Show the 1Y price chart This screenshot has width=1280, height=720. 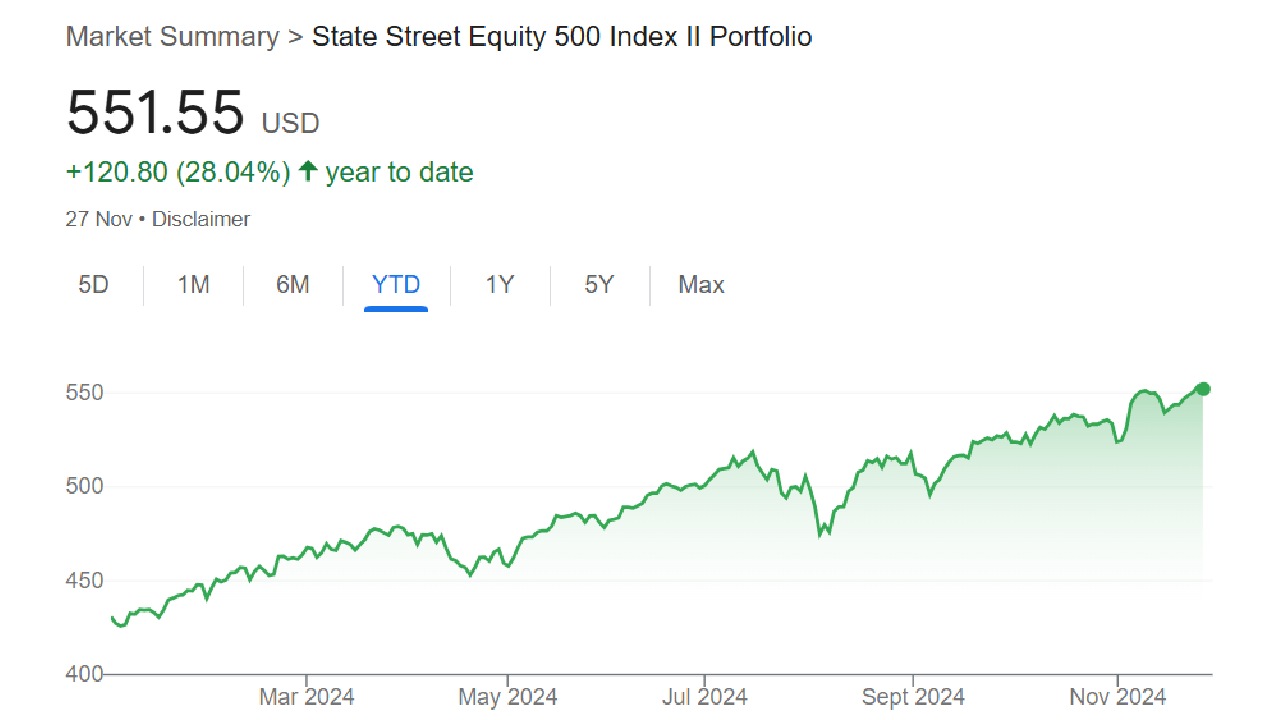pos(500,285)
